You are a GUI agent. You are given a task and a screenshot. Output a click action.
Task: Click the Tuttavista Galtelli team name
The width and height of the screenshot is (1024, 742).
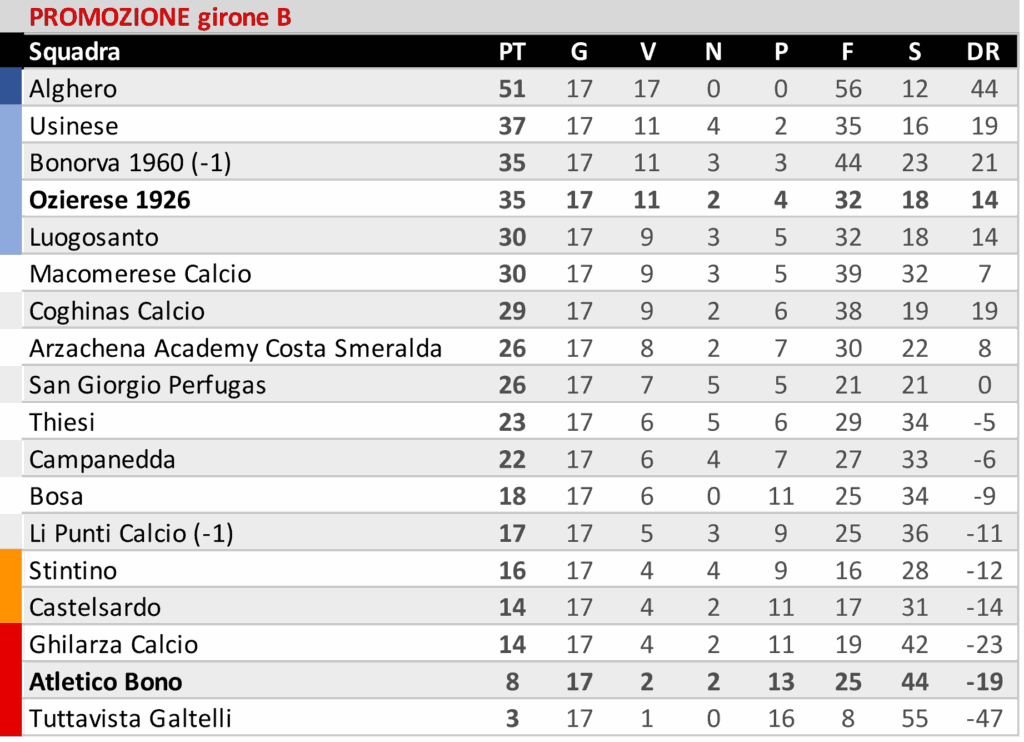pos(131,719)
